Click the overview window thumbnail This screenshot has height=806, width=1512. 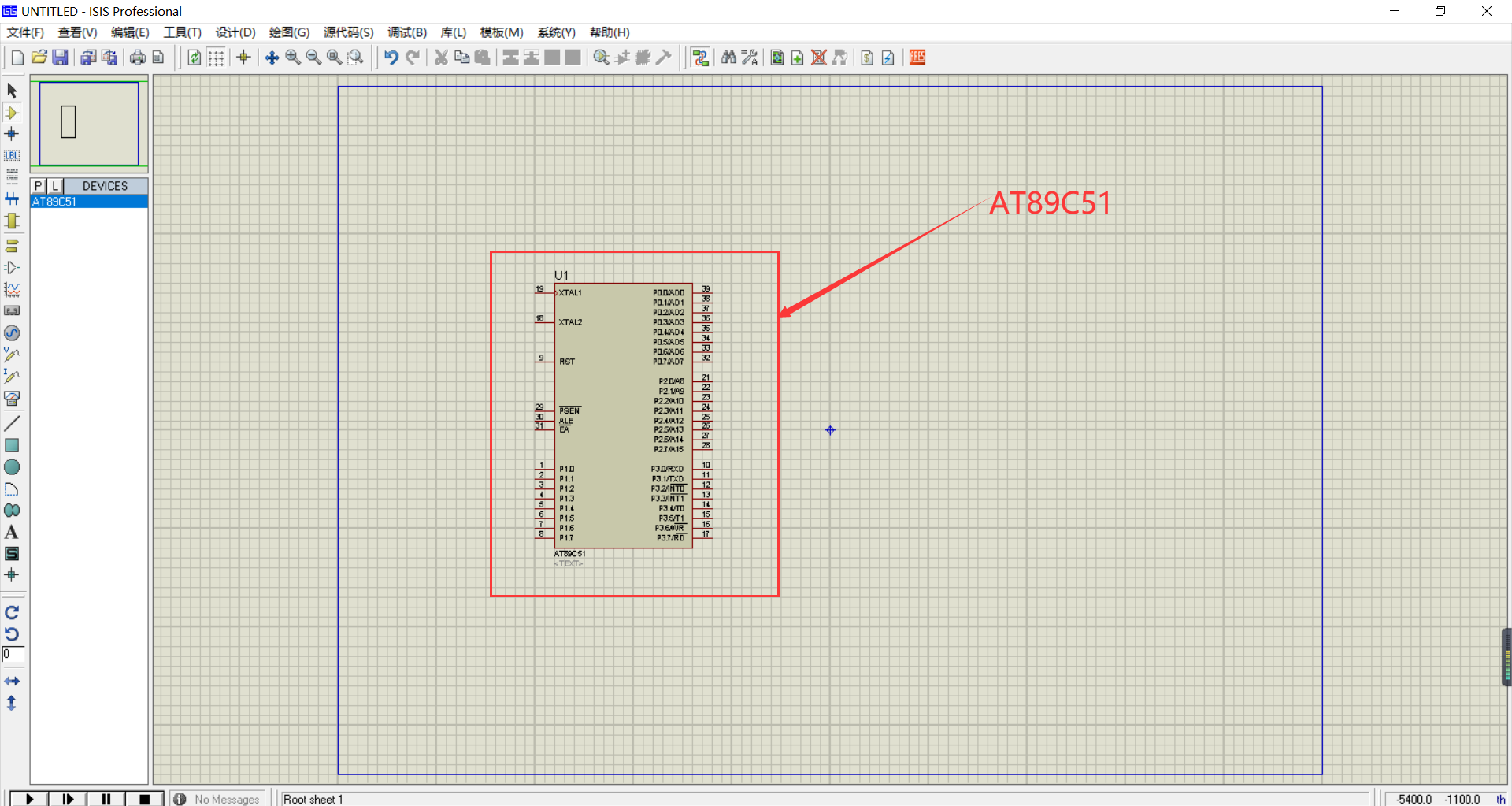click(x=89, y=123)
